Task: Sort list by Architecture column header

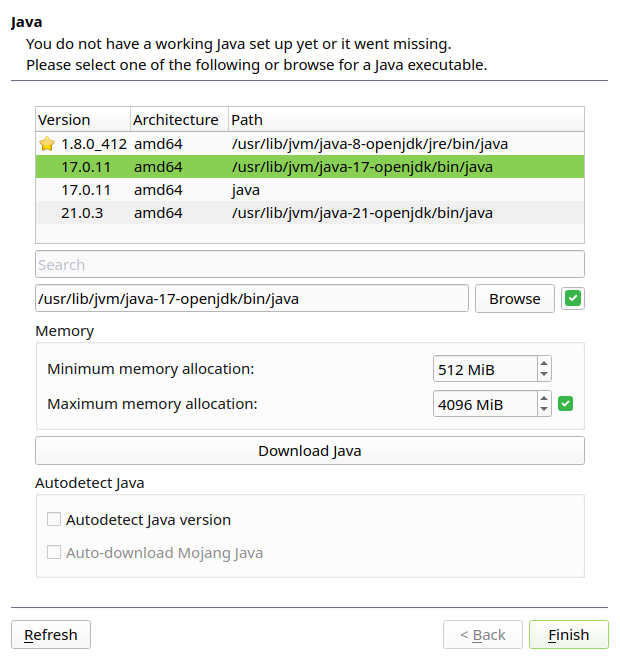Action: click(178, 120)
